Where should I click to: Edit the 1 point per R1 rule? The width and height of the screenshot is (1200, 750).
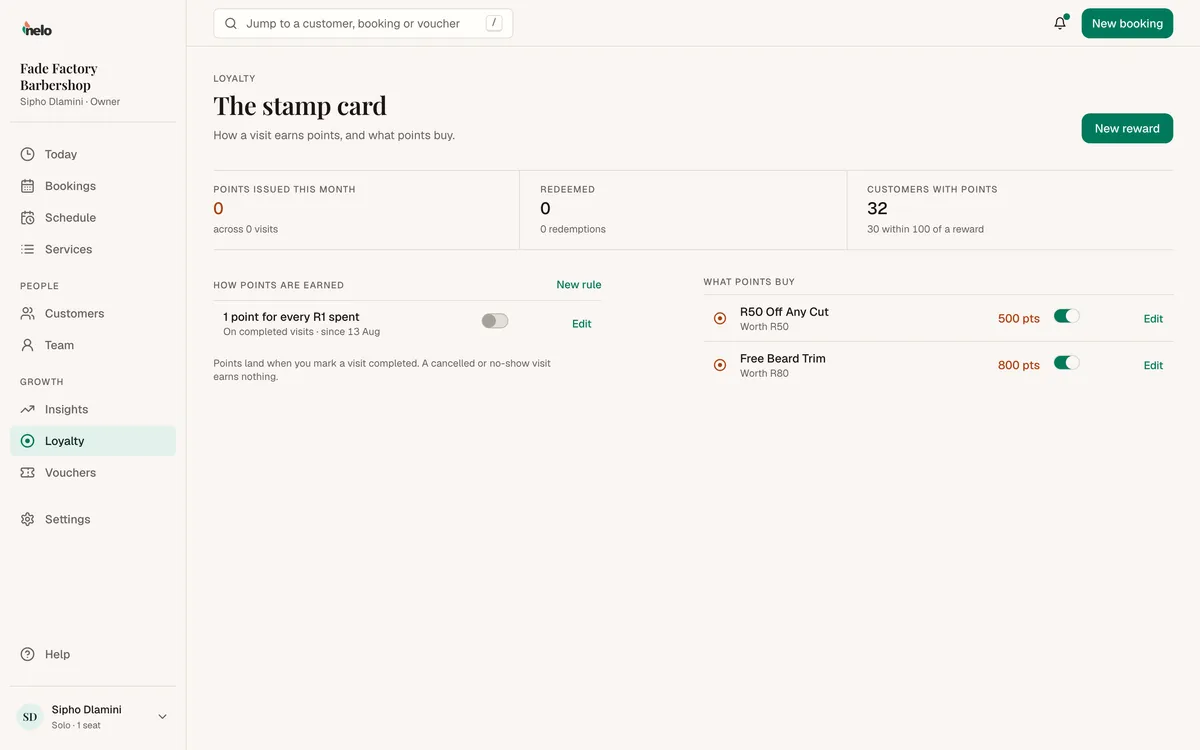coord(582,324)
